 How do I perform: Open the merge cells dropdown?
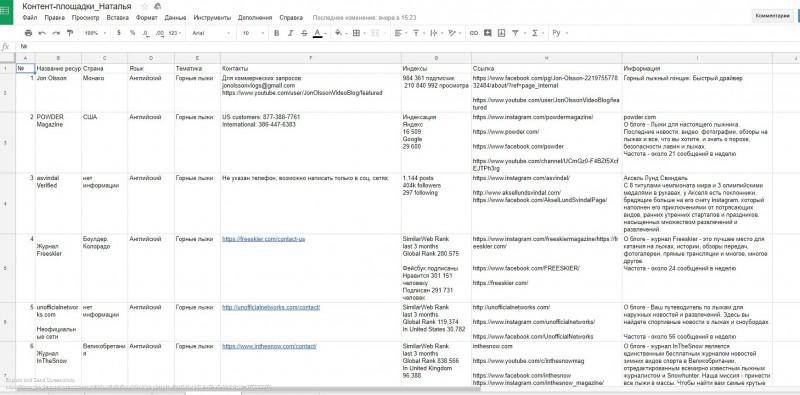(x=377, y=33)
